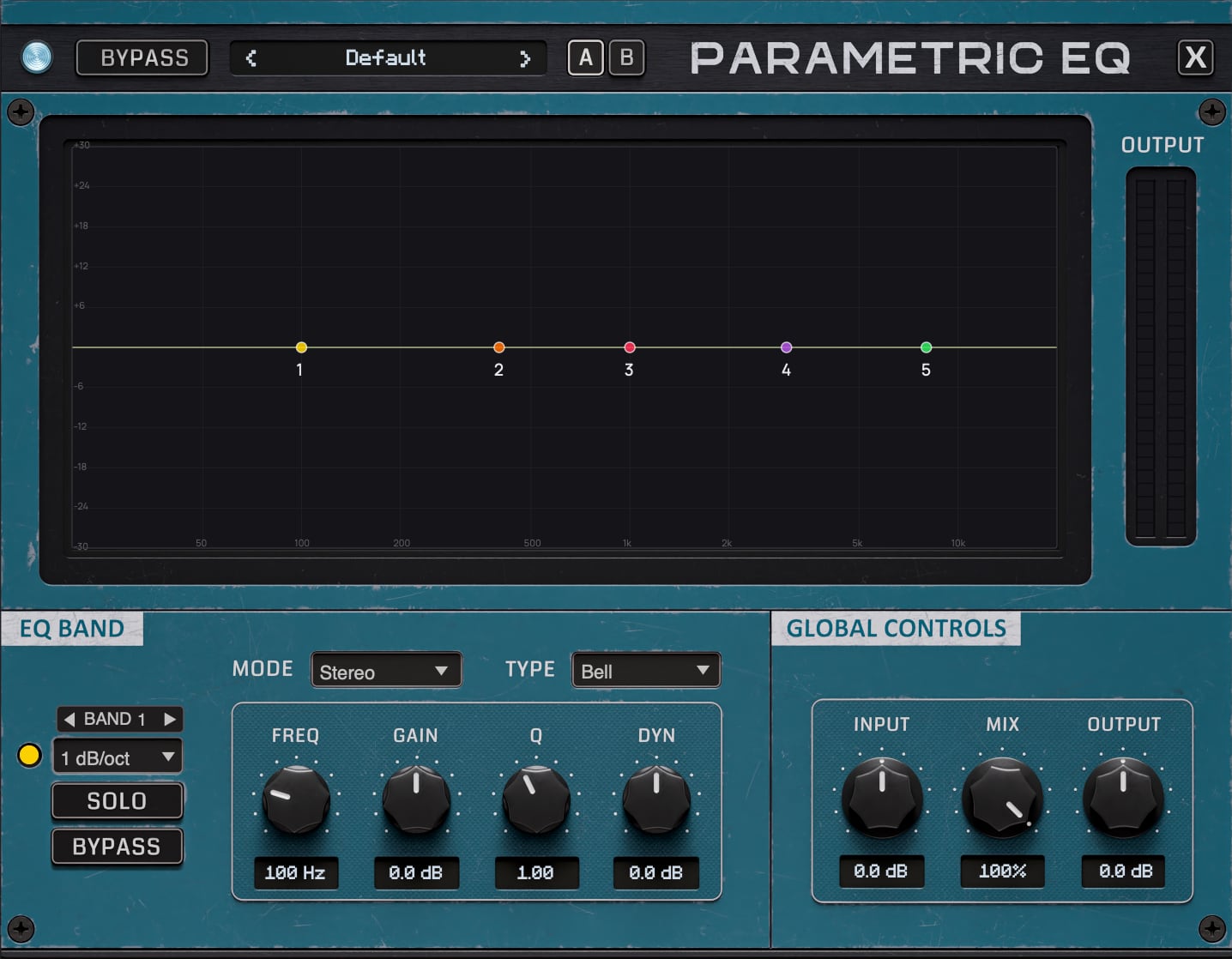Click the global MIX knob
The height and width of the screenshot is (959, 1232).
click(x=1002, y=797)
